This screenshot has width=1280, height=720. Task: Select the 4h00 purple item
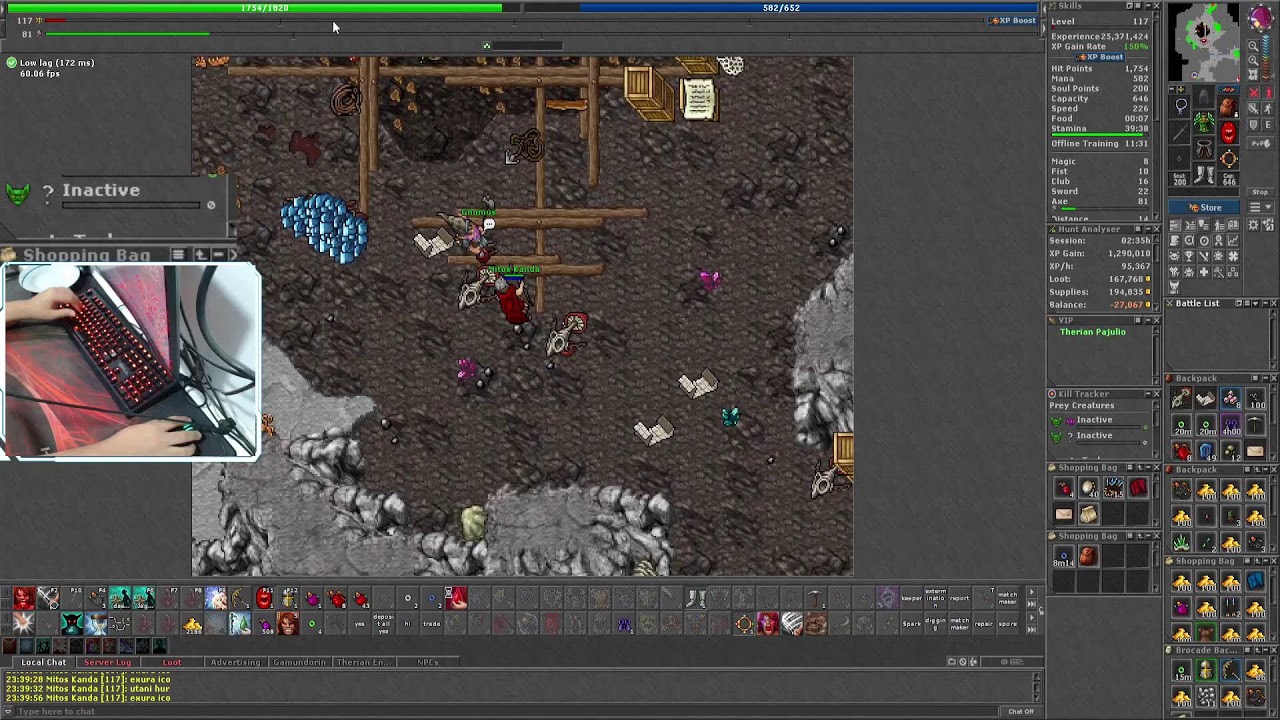tap(1231, 424)
